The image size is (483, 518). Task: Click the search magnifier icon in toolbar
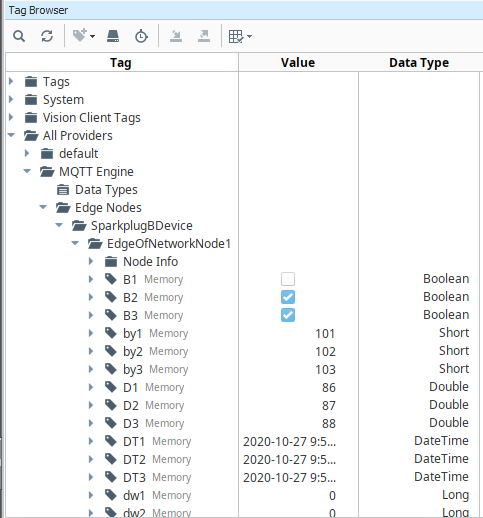19,36
